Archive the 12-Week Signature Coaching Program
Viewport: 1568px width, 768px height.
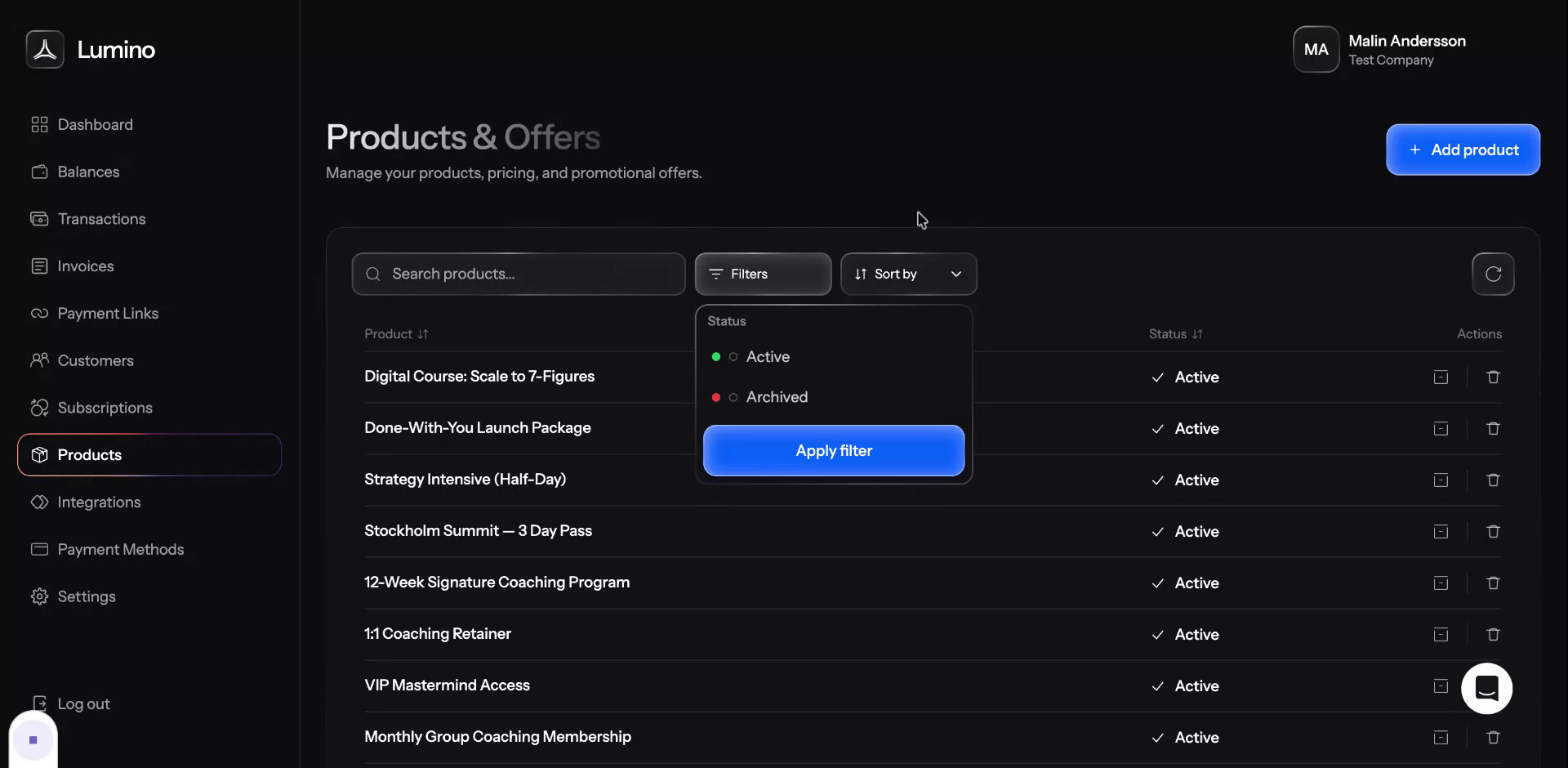[1441, 583]
